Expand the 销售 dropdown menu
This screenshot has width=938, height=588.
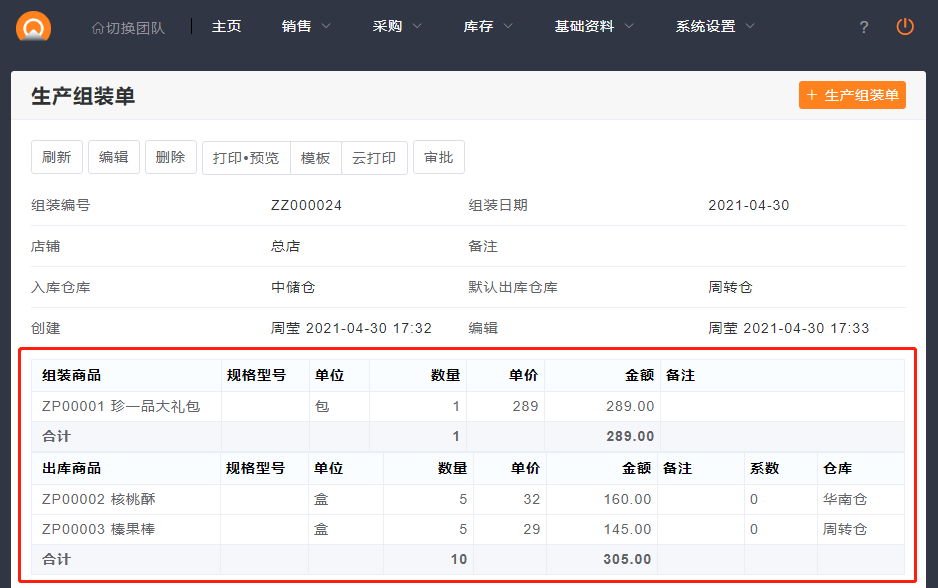pyautogui.click(x=306, y=27)
